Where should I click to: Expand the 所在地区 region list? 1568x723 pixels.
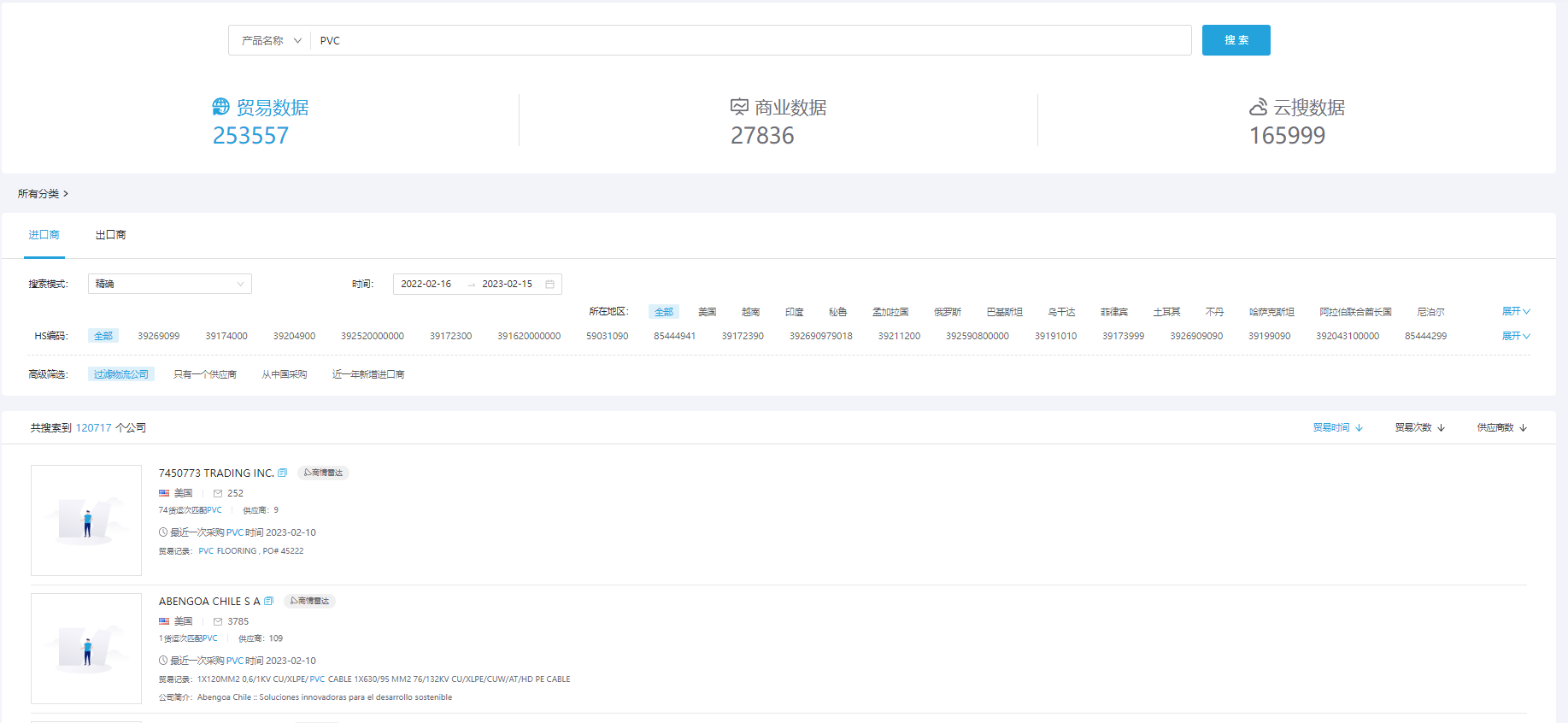click(x=1515, y=312)
